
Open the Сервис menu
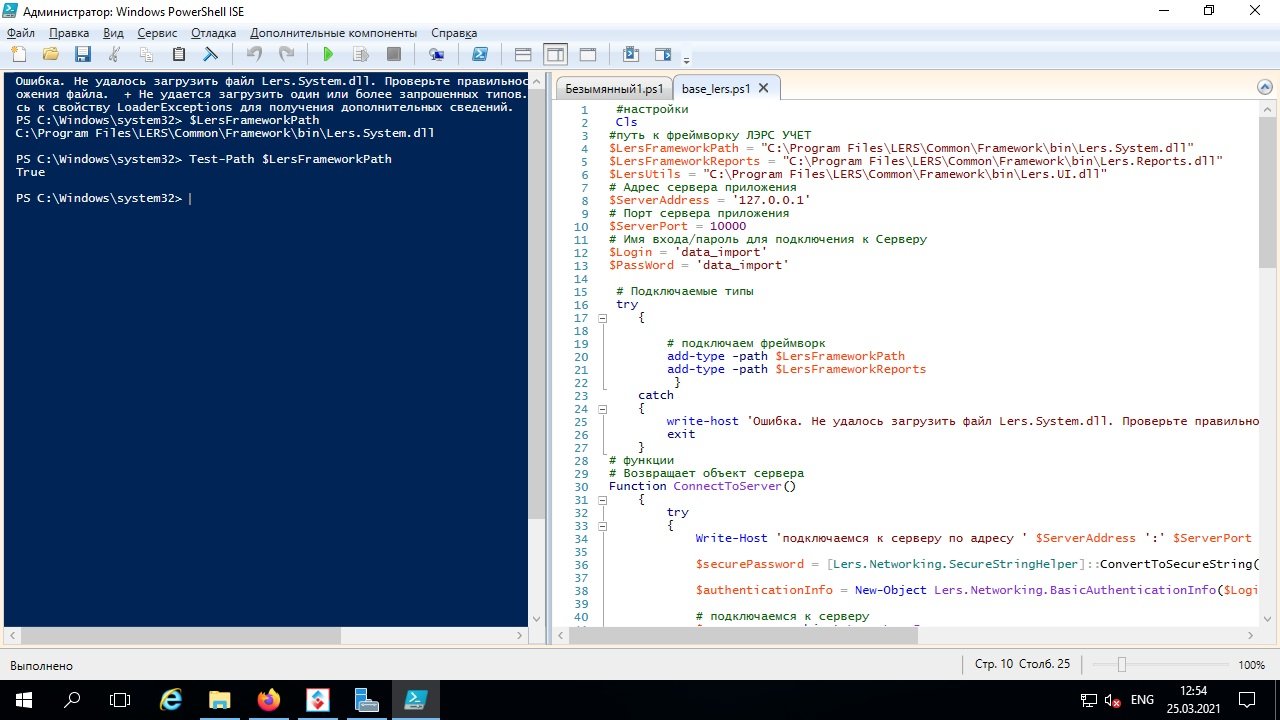coord(157,33)
